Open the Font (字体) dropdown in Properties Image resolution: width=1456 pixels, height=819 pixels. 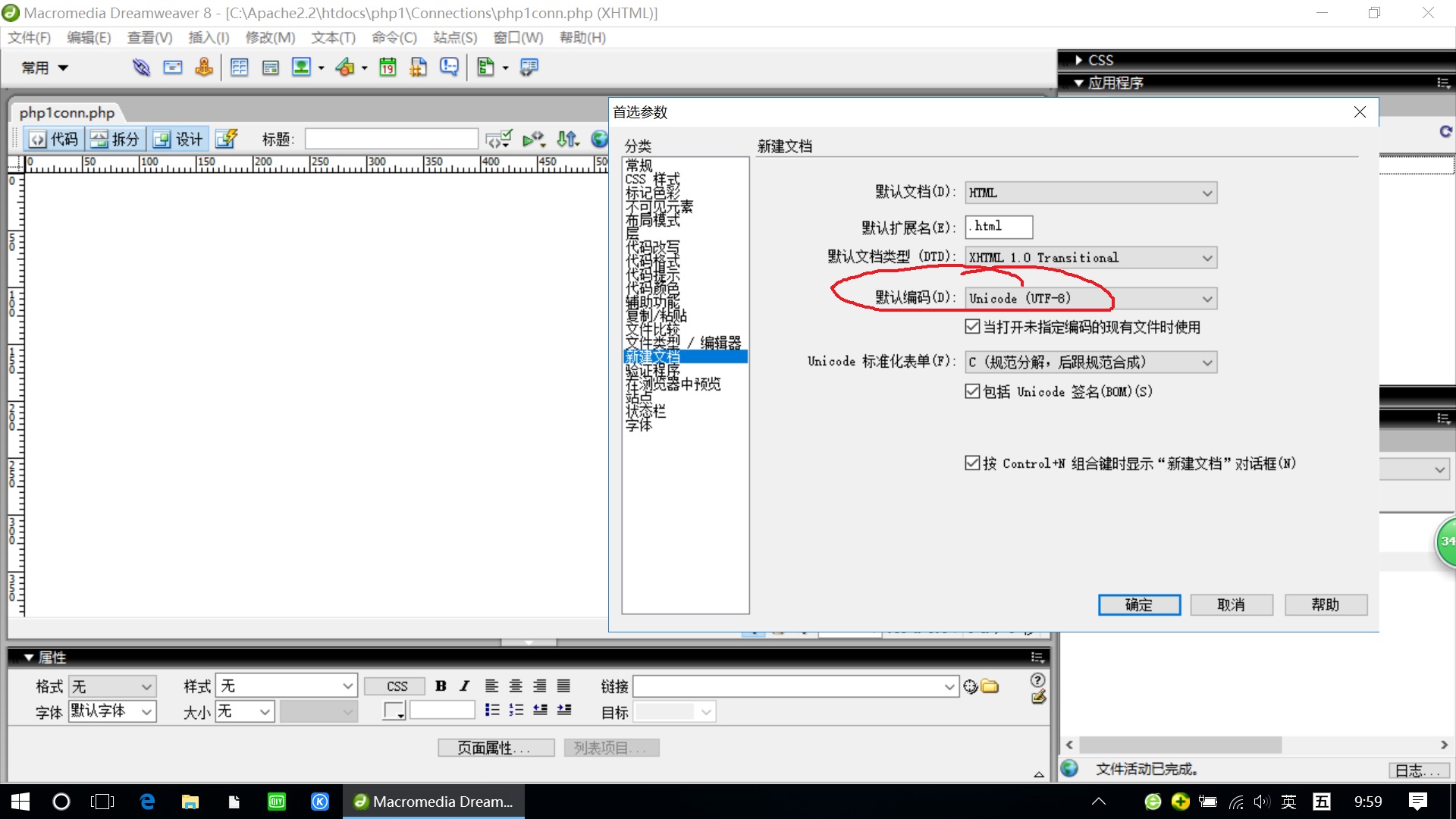pyautogui.click(x=112, y=711)
